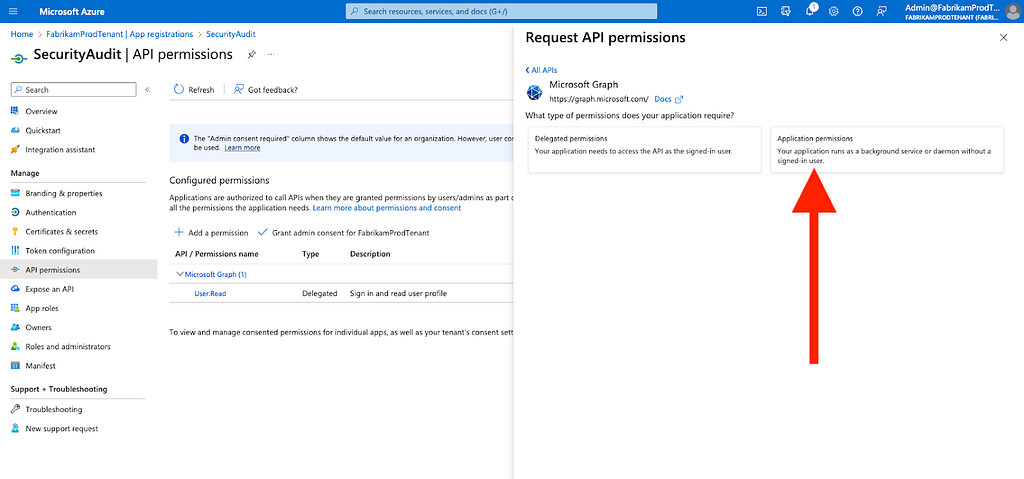
Task: Open the Microsoft Graph Docs link
Action: (669, 99)
